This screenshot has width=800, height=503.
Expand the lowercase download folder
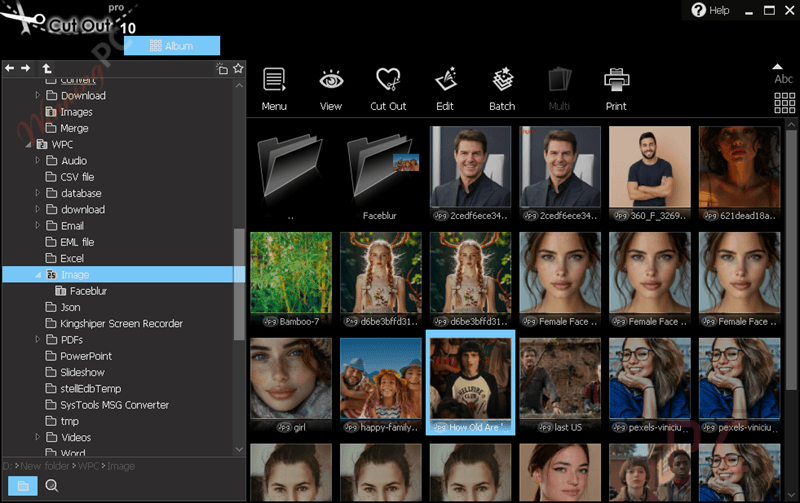coord(37,209)
